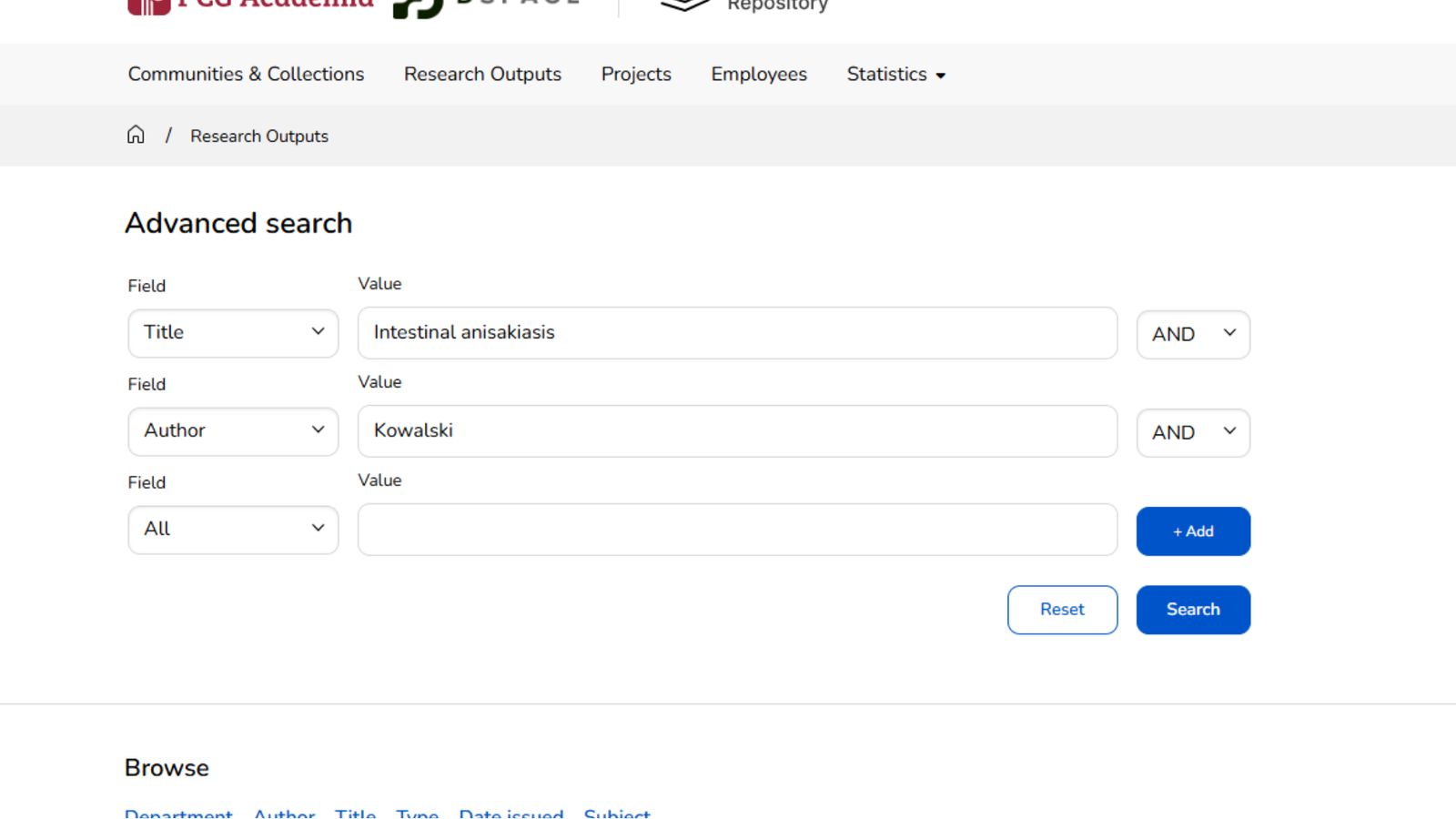Open the Author field dropdown

click(233, 431)
